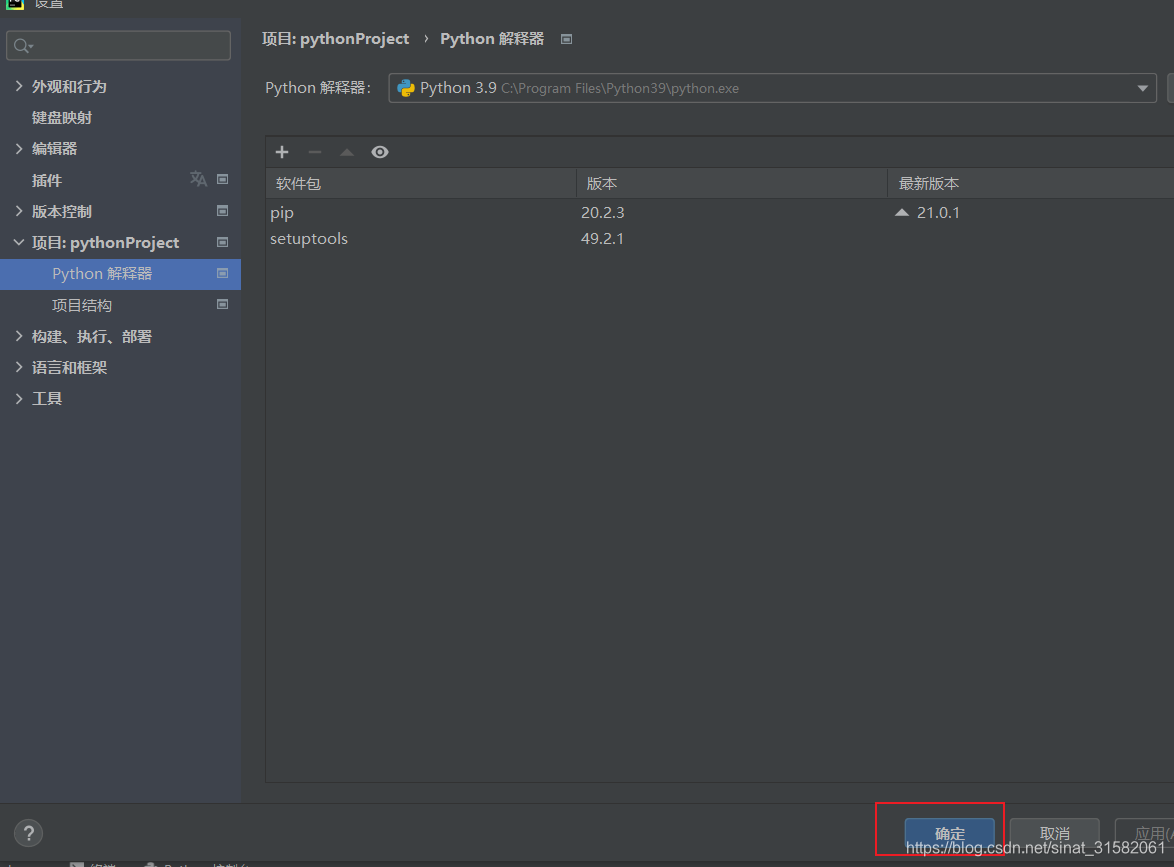Expand the 工具 tree node
Image resolution: width=1174 pixels, height=867 pixels.
point(19,398)
